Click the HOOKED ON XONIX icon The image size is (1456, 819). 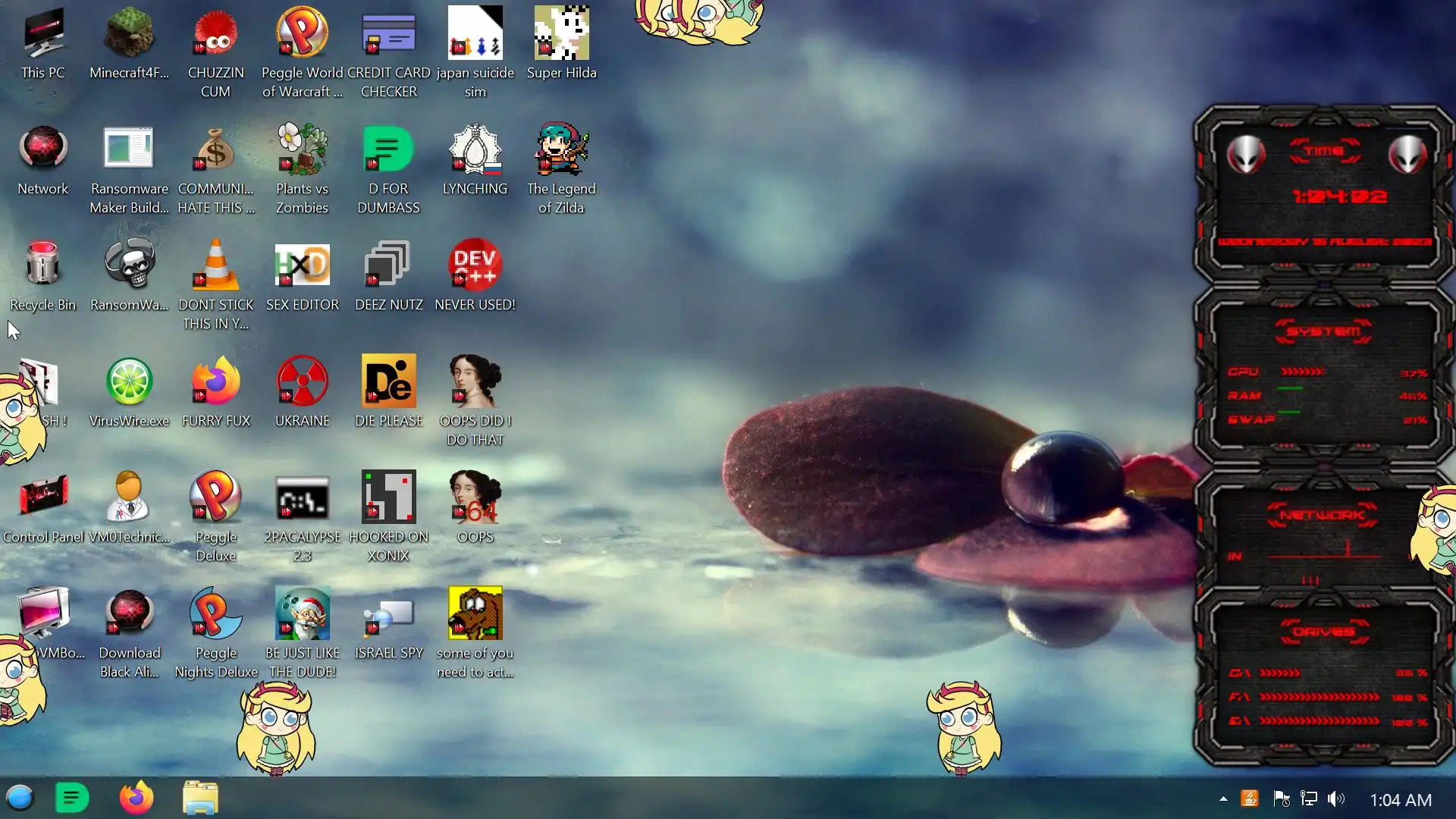pyautogui.click(x=388, y=498)
